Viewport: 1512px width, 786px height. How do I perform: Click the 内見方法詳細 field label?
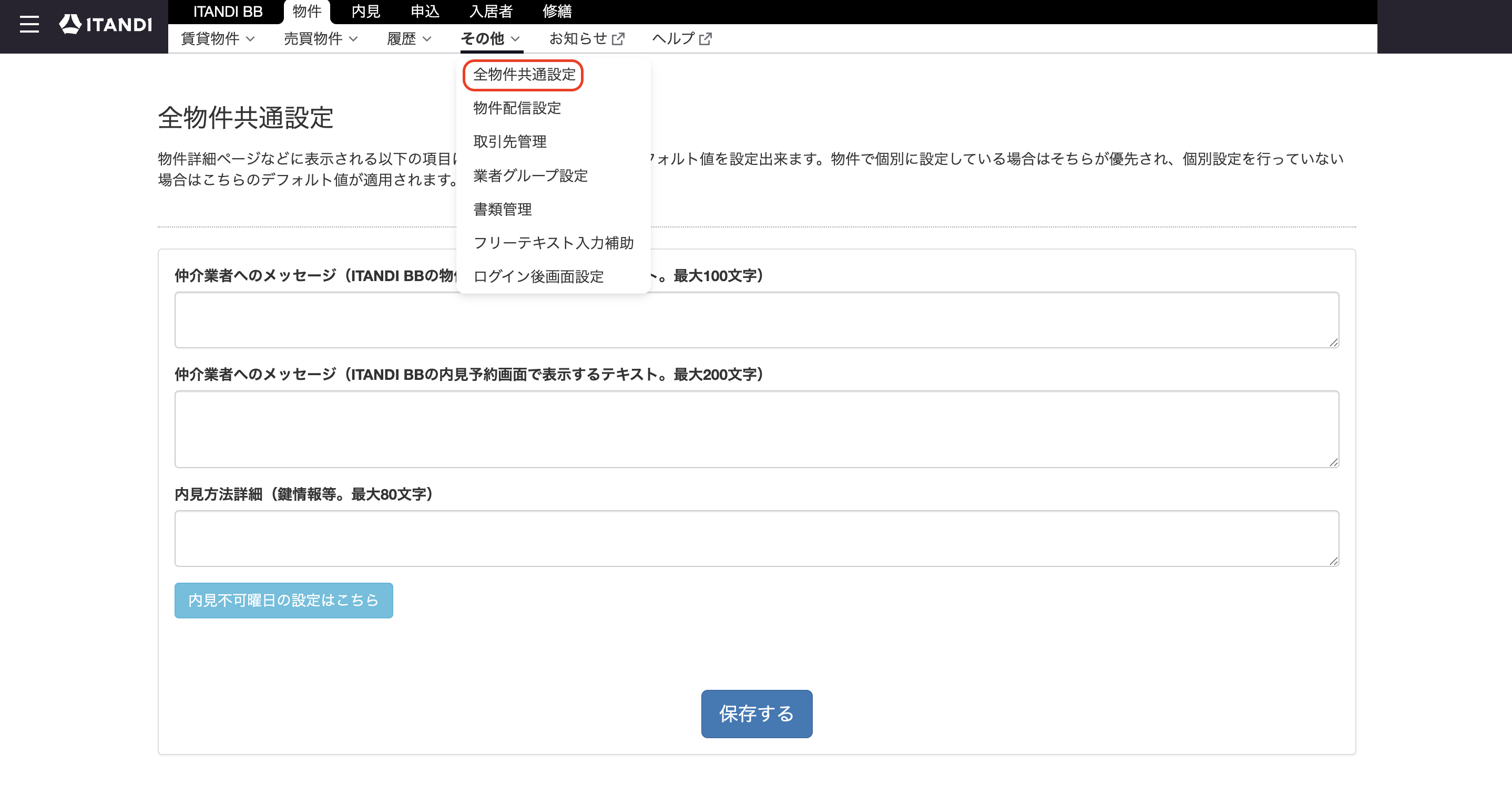pos(304,494)
